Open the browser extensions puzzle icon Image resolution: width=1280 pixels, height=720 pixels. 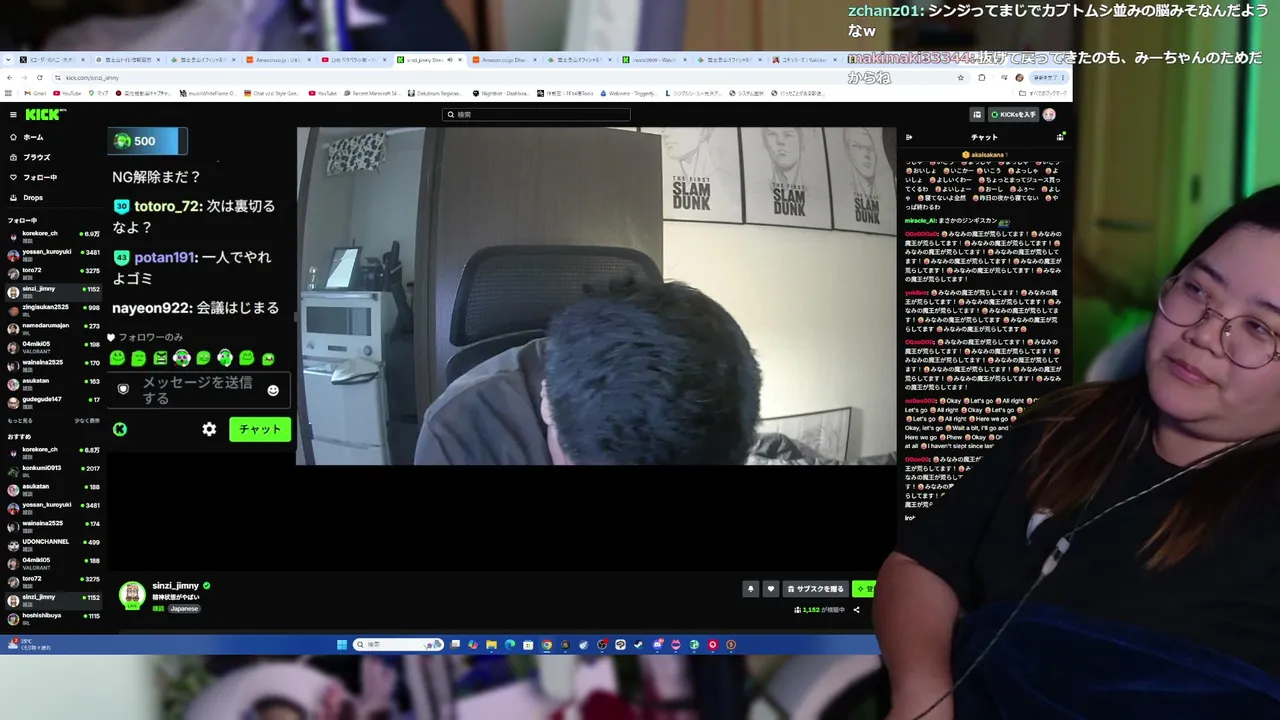point(982,77)
